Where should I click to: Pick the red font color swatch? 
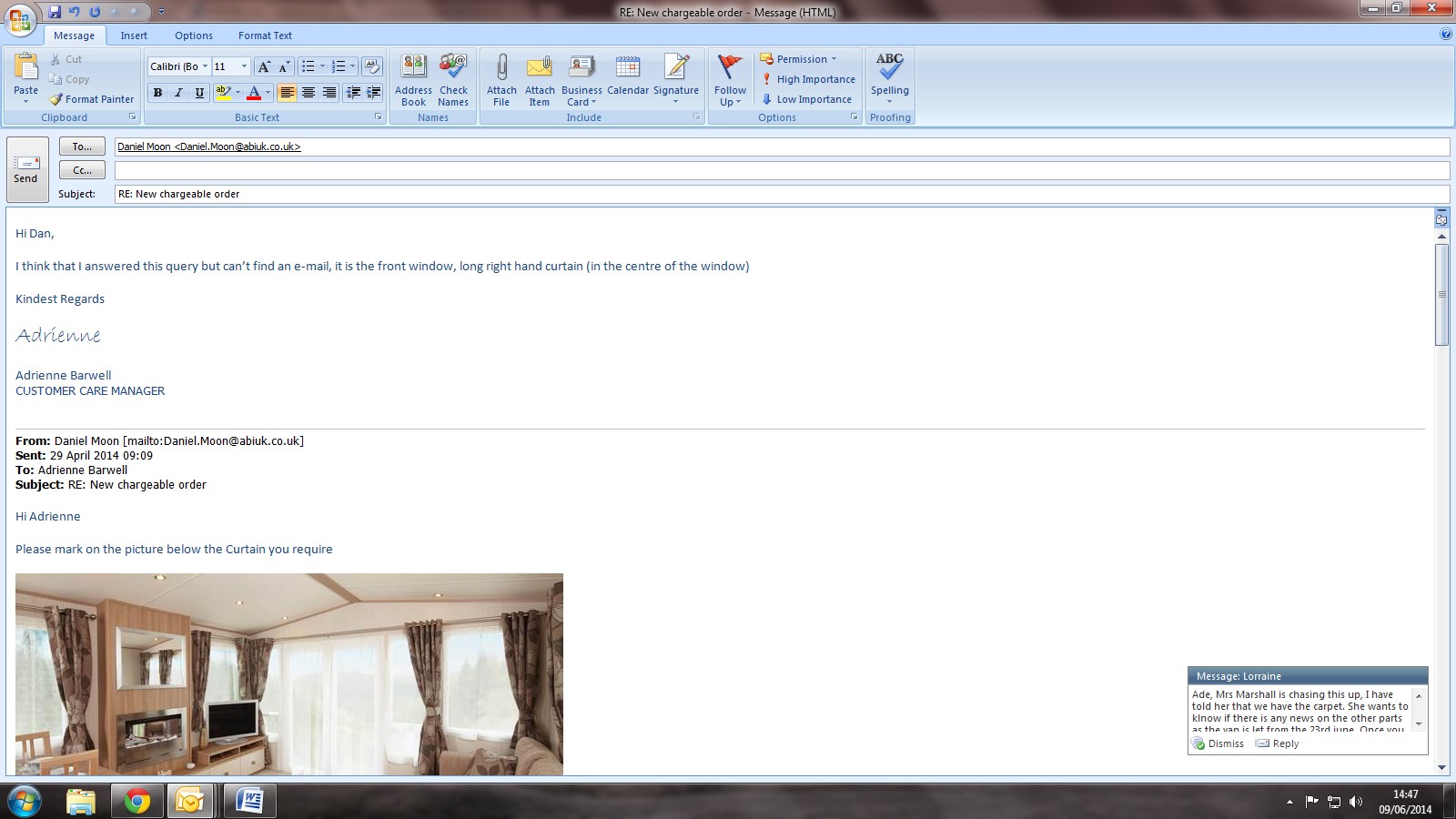254,93
